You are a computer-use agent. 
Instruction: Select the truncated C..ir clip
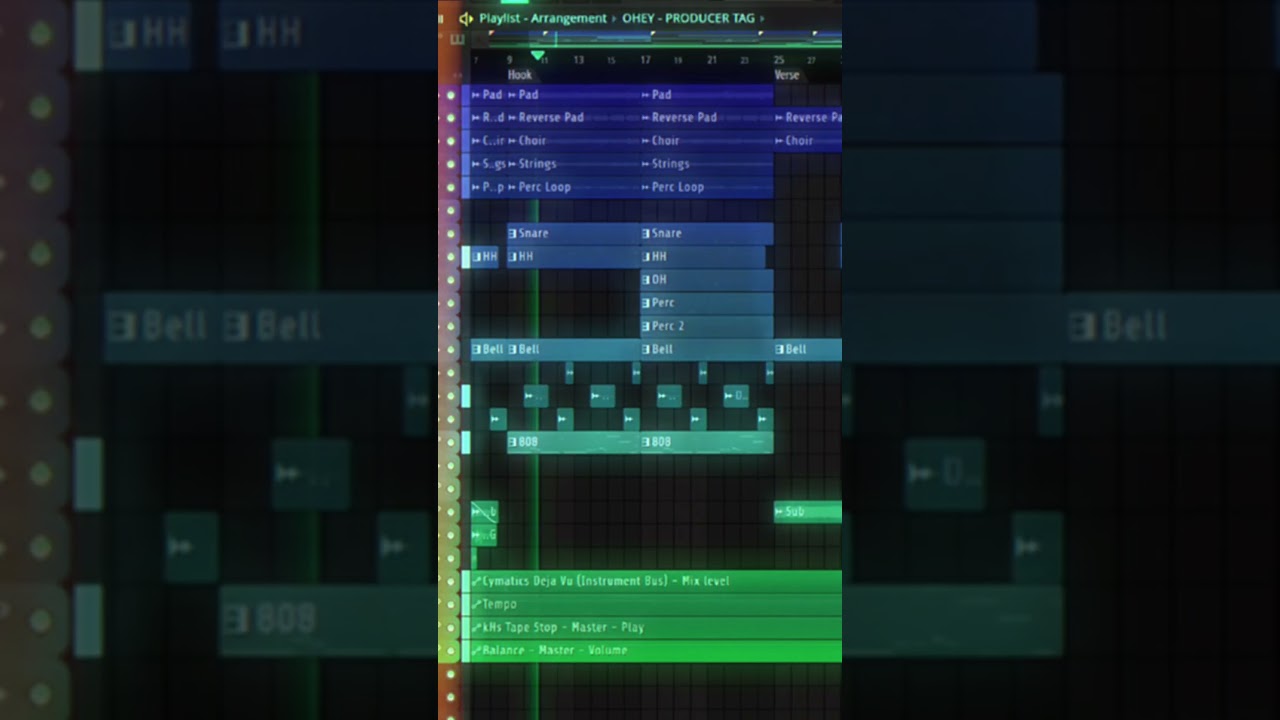488,141
